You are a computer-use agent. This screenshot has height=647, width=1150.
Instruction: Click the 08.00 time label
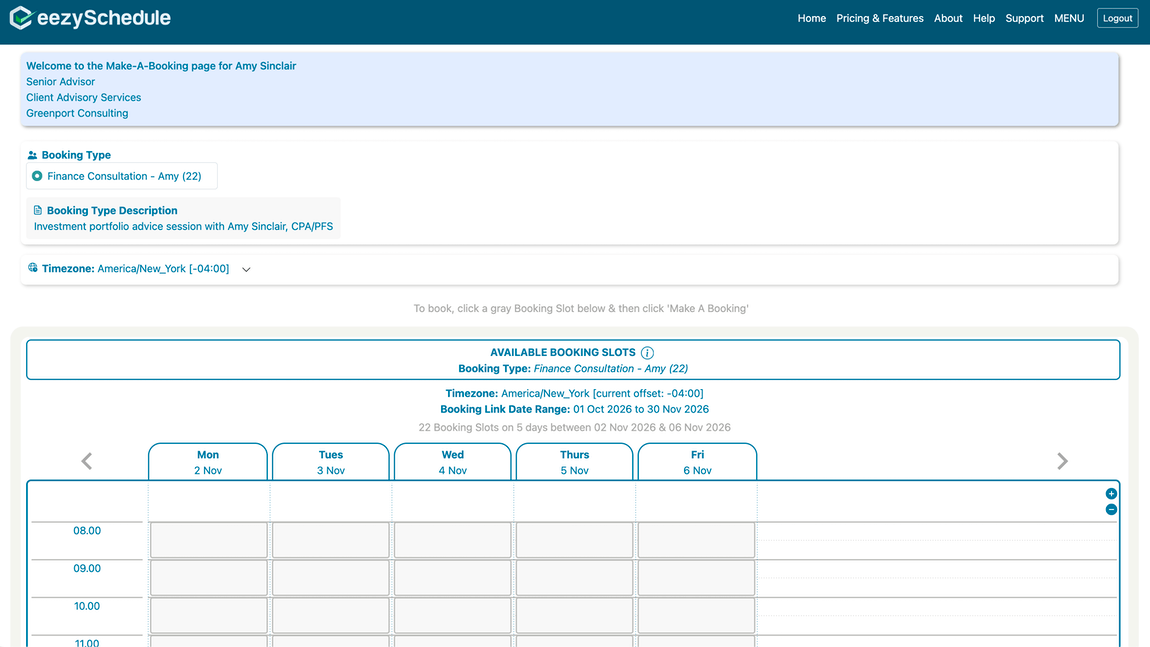[x=87, y=530]
